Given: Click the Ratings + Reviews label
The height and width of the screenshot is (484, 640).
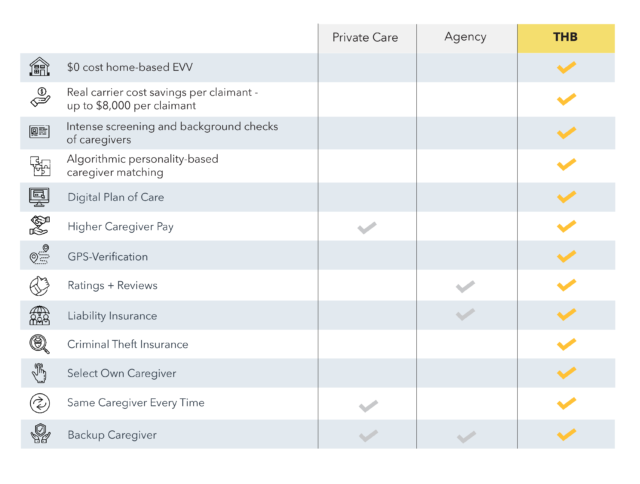Looking at the screenshot, I should pos(112,285).
